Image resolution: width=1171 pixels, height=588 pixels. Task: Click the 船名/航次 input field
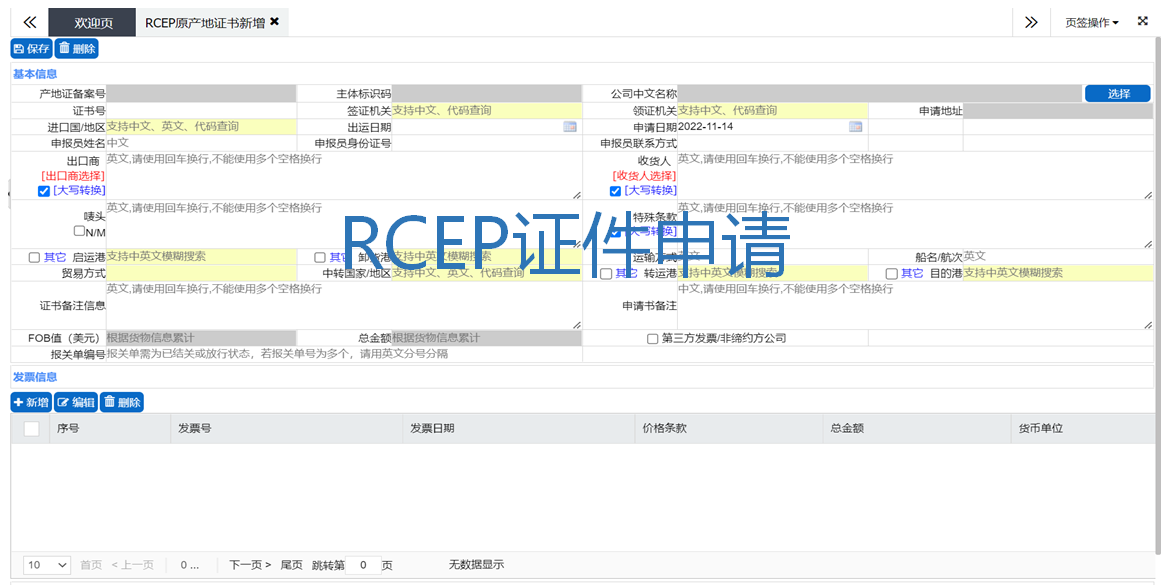[1057, 256]
